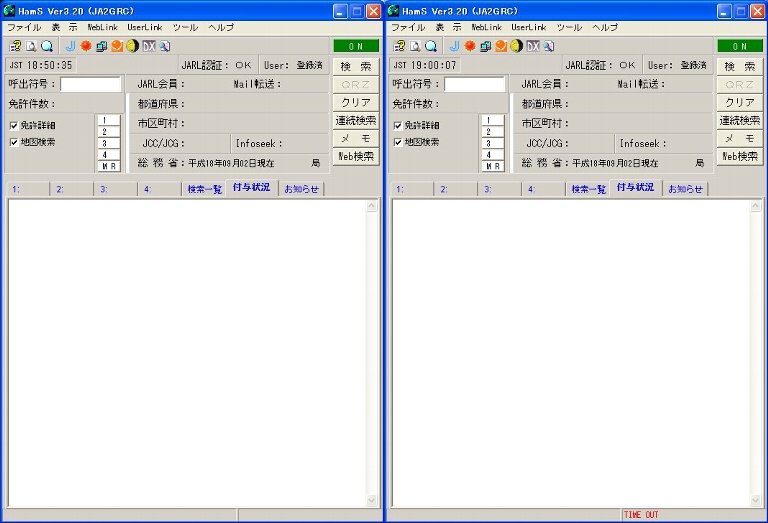Click the networked computers icon in 19:00:07 window
The image size is (768, 523).
[485, 46]
